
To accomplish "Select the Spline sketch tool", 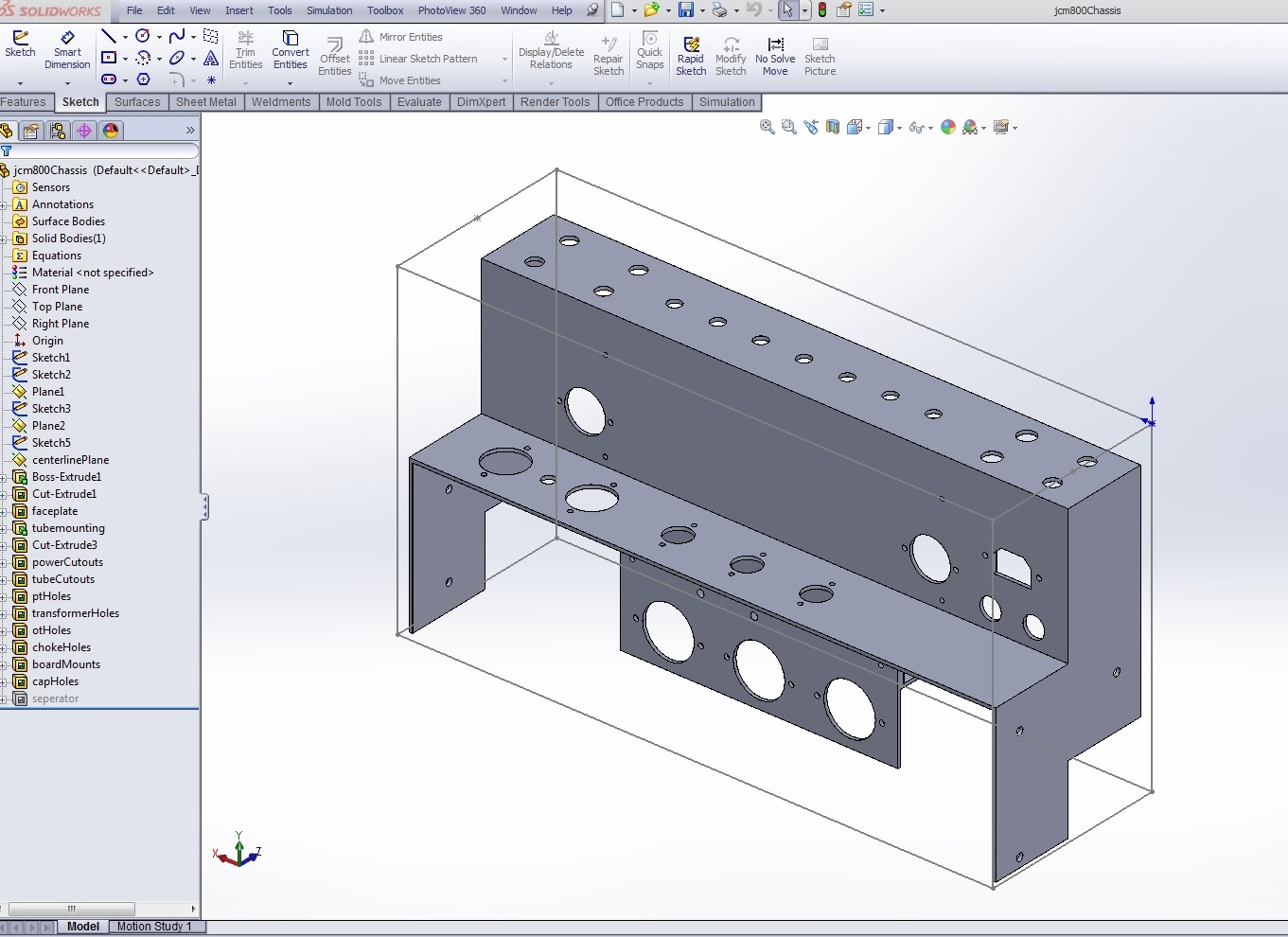I will (x=177, y=37).
